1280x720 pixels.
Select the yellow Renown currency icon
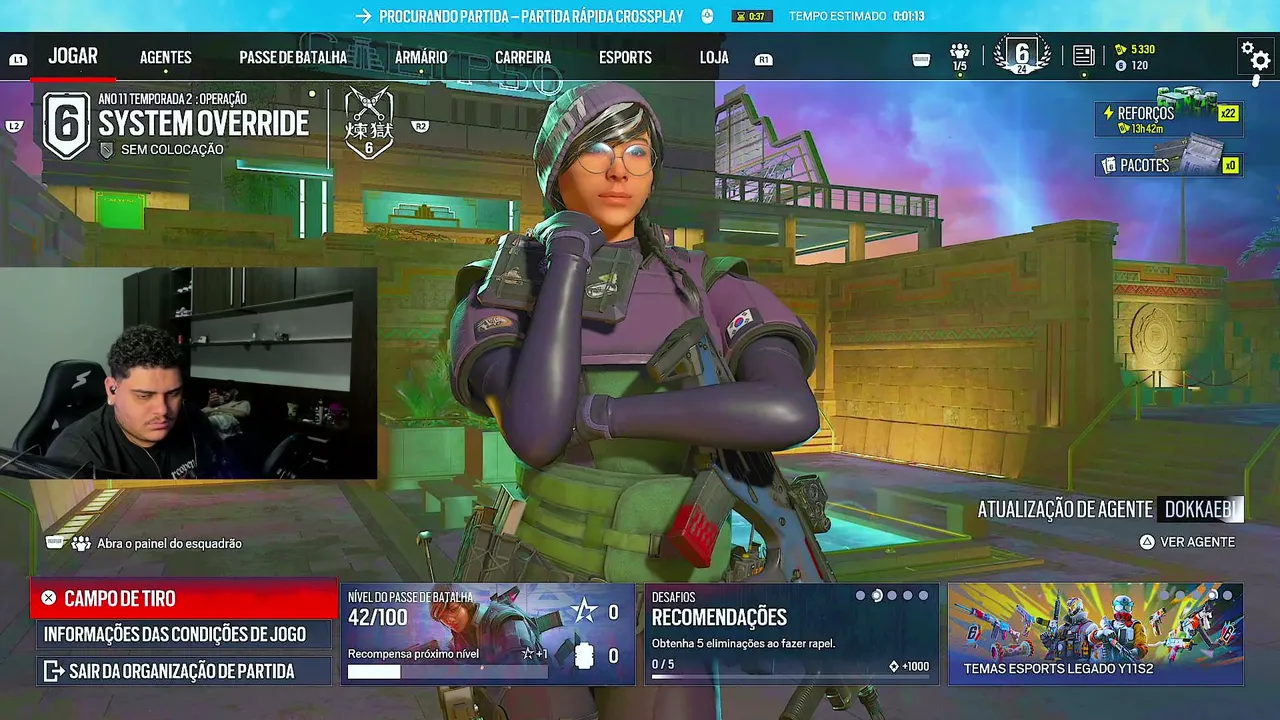(x=1121, y=49)
